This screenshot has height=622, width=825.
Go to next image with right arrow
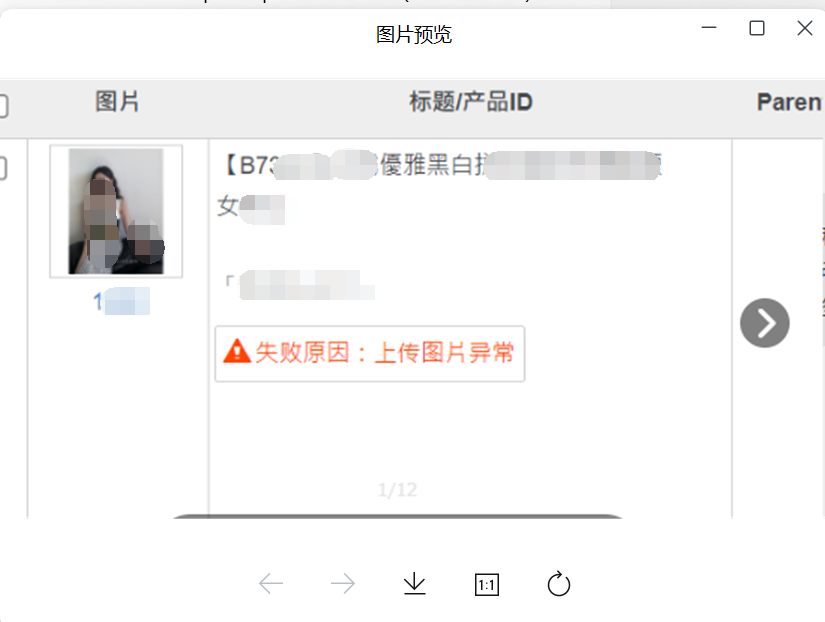343,584
